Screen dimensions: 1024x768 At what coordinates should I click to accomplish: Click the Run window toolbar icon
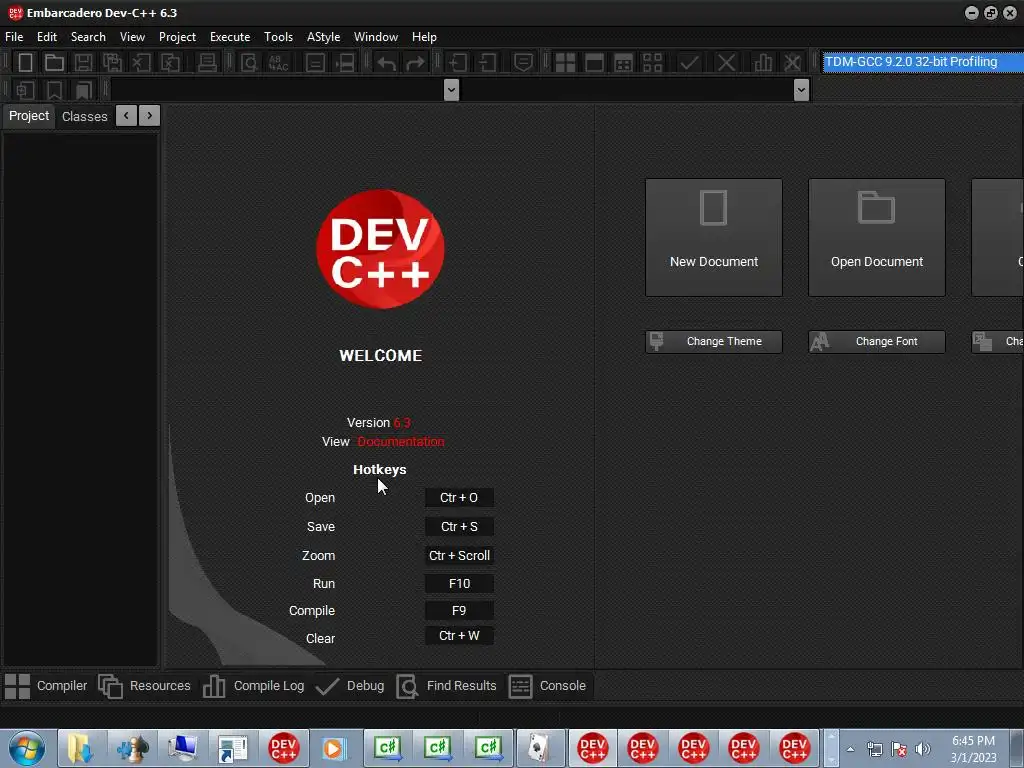click(x=594, y=63)
